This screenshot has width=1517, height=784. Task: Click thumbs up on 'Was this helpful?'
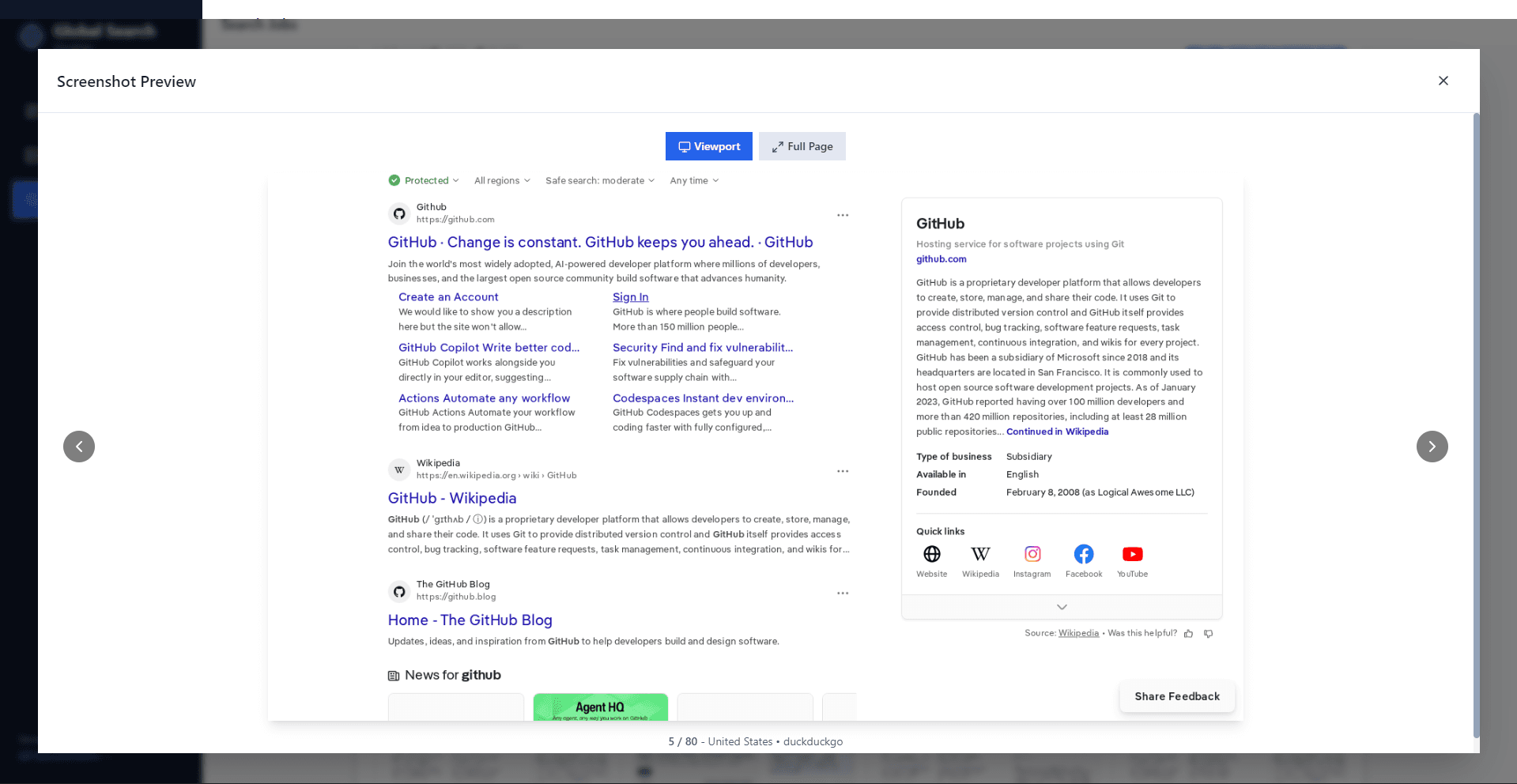[x=1189, y=633]
